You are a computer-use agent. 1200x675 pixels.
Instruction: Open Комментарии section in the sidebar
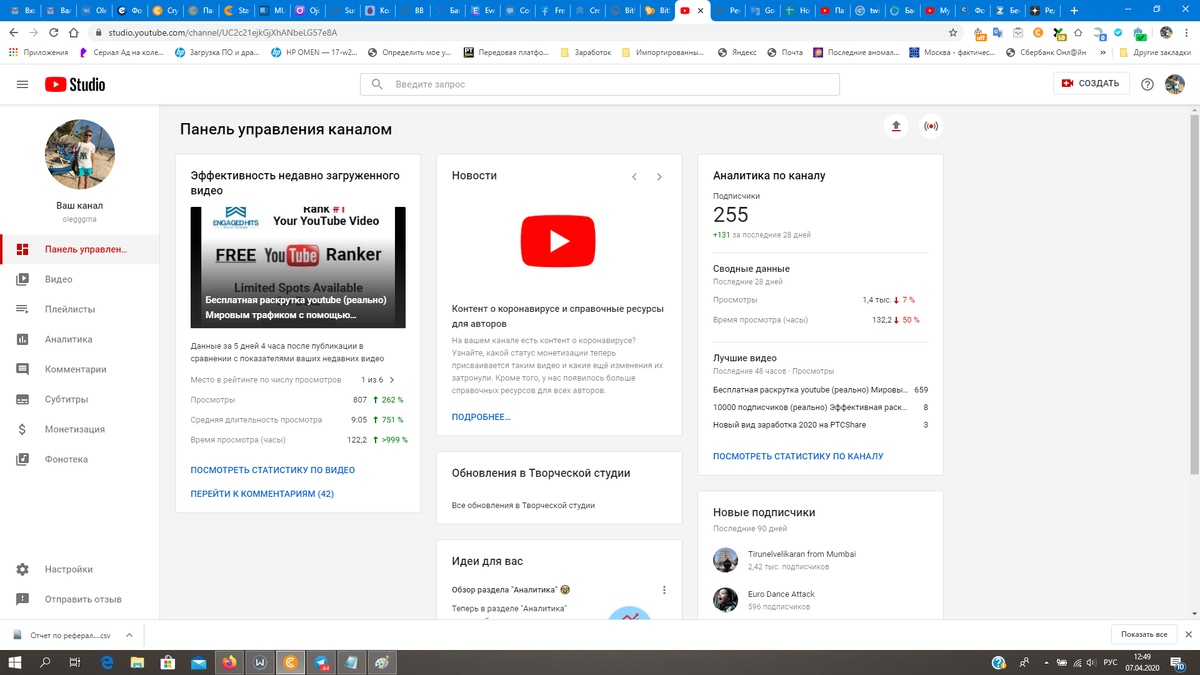point(79,369)
